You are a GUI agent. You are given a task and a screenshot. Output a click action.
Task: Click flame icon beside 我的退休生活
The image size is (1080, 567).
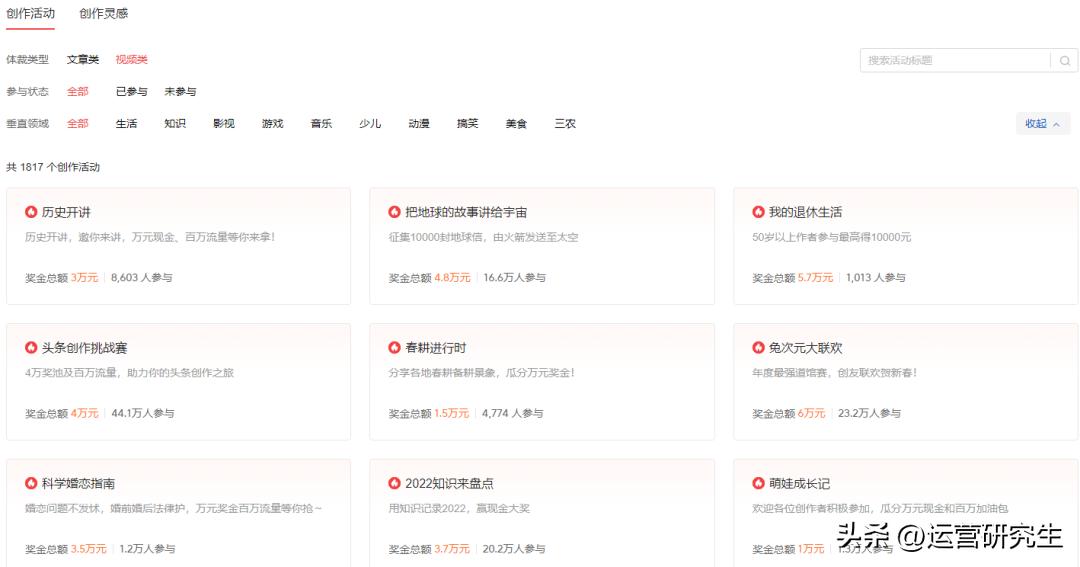pyautogui.click(x=758, y=212)
